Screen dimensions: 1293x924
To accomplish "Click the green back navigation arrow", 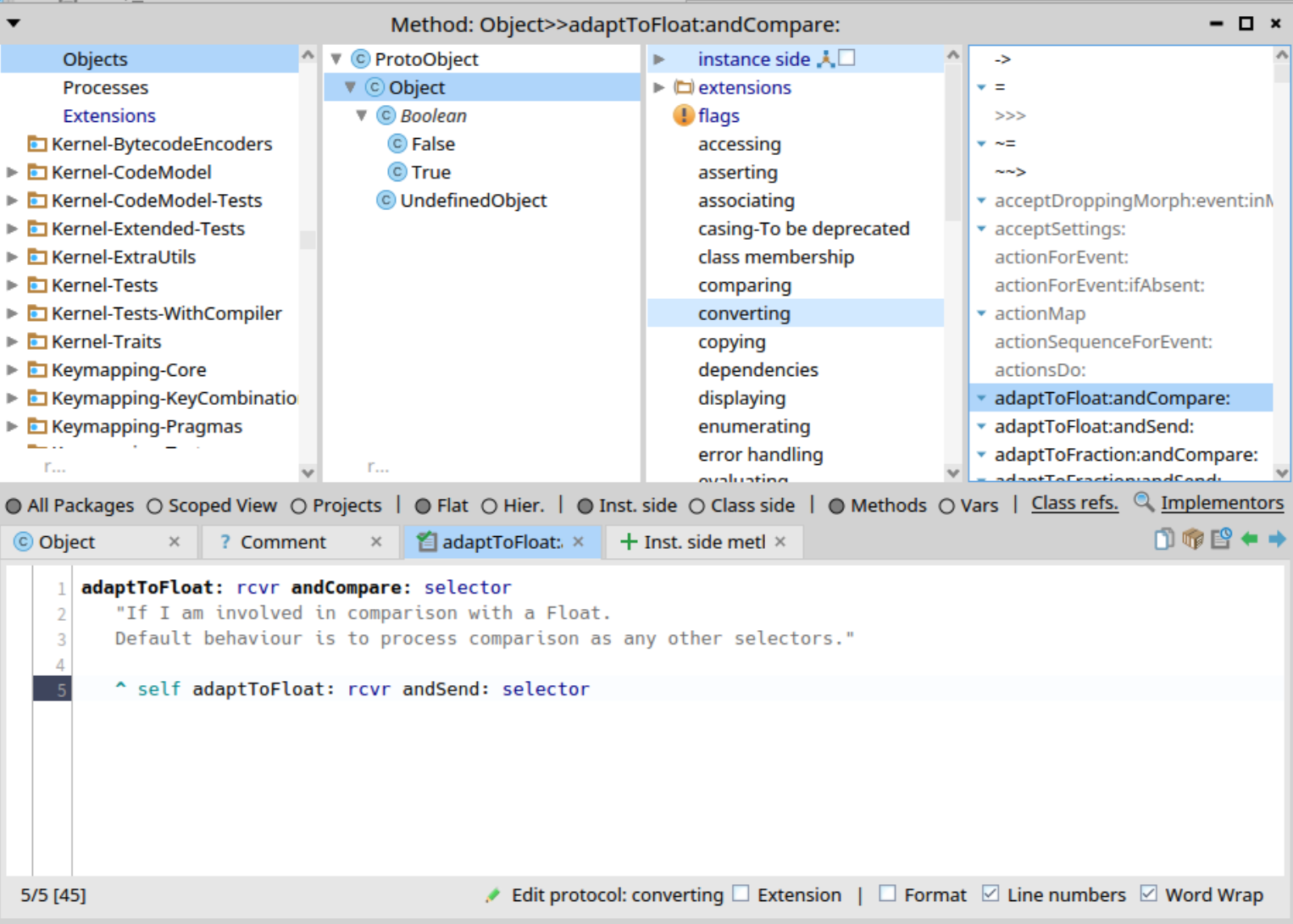I will point(1249,539).
